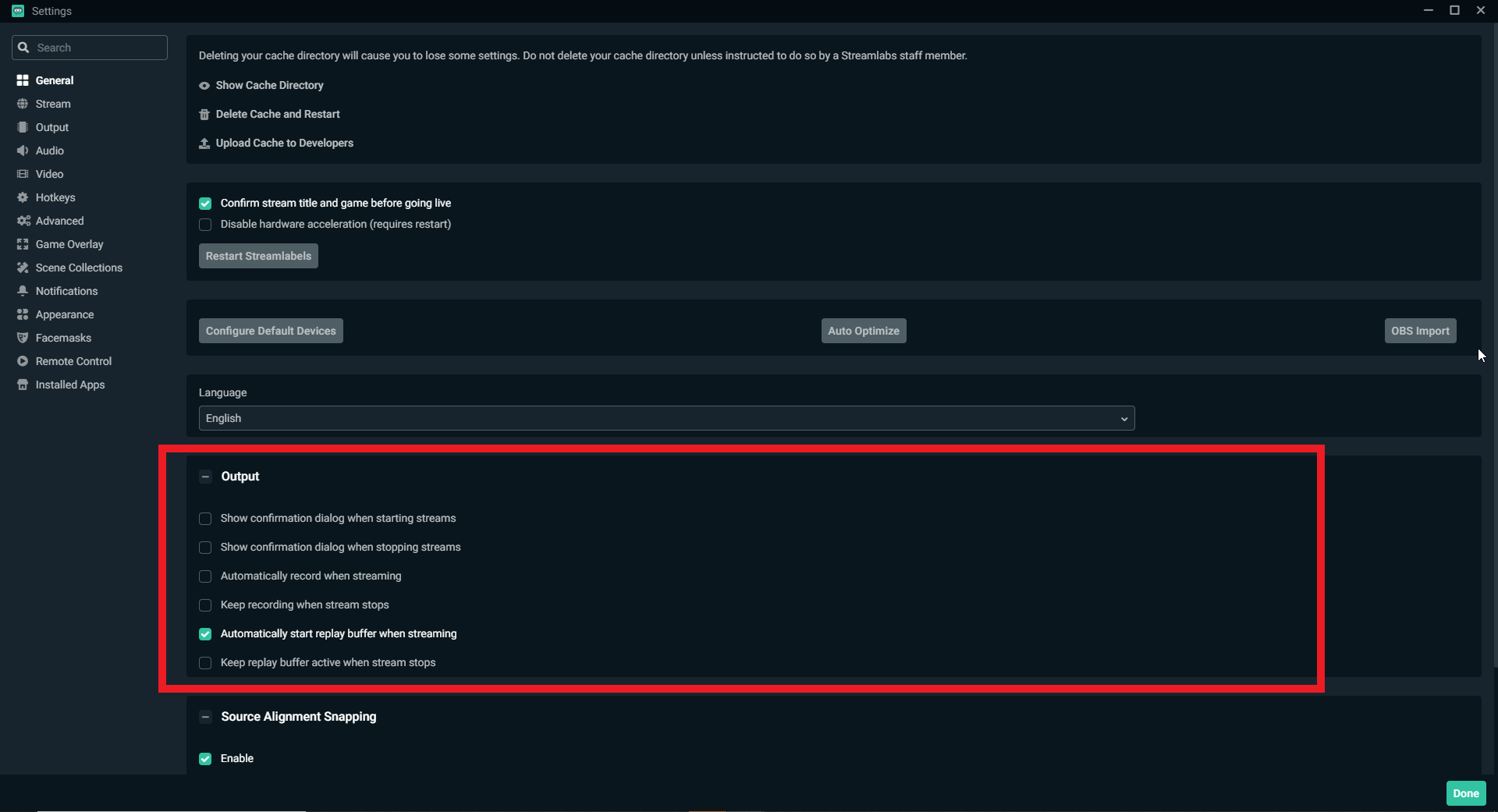
Task: Click the Installed Apps store icon
Action: click(x=23, y=385)
